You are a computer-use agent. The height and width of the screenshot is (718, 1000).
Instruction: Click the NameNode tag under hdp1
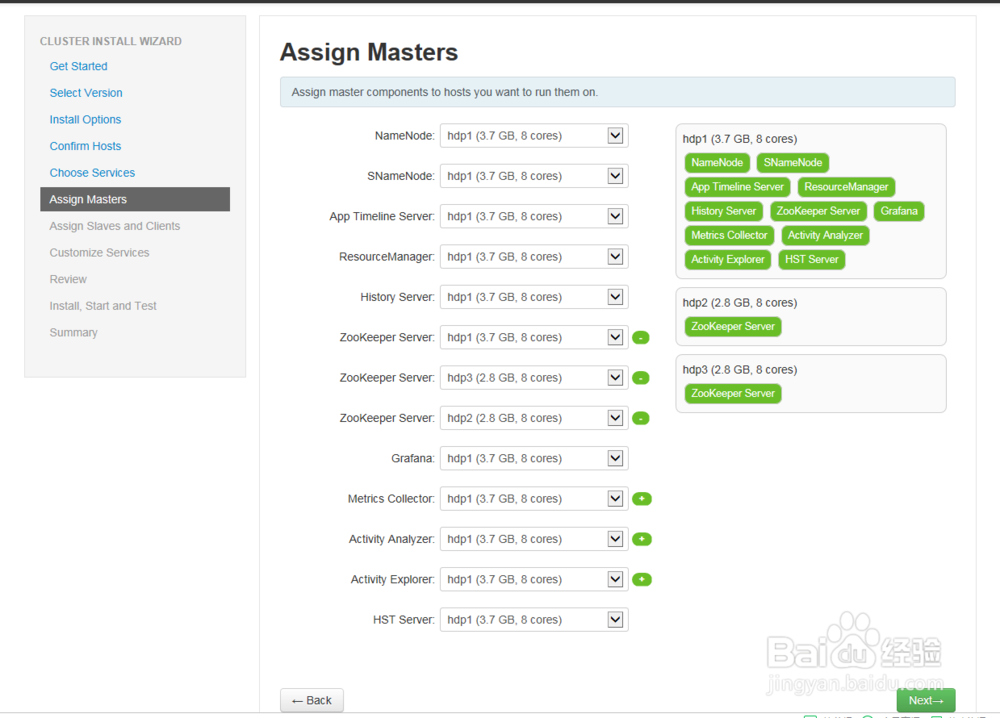tap(717, 163)
